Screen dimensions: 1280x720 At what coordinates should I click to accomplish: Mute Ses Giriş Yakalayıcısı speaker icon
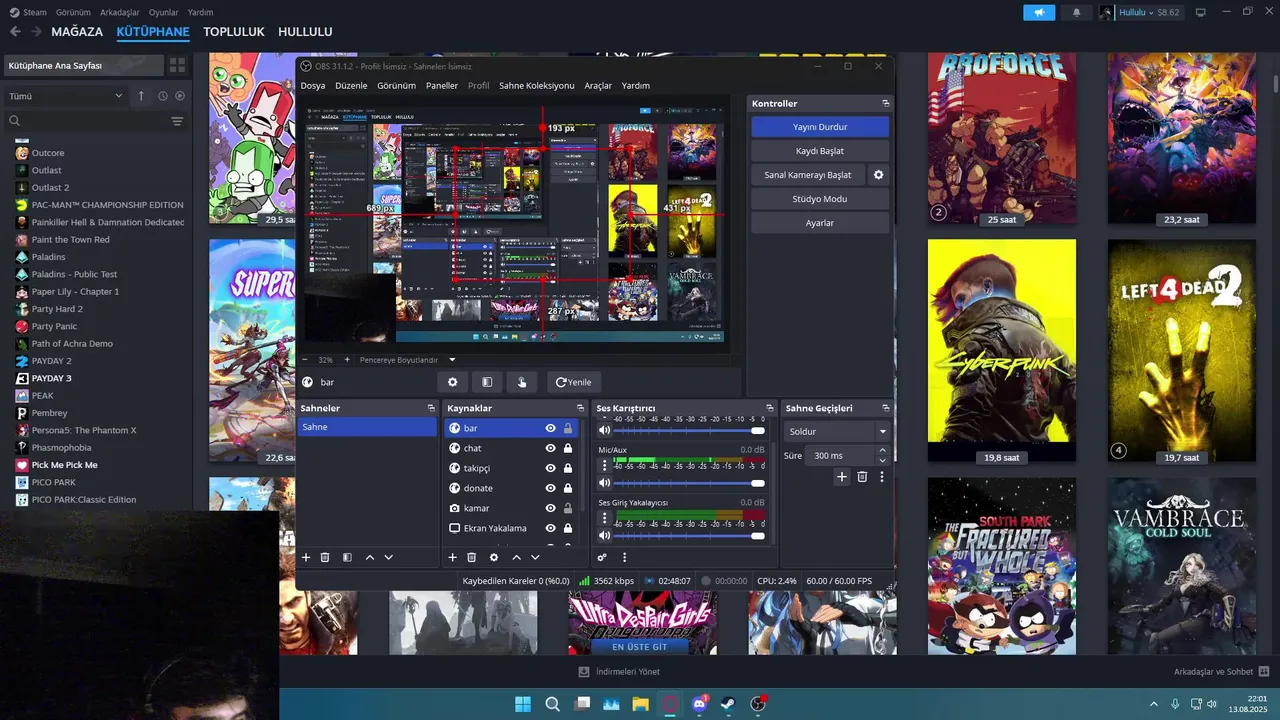(604, 536)
